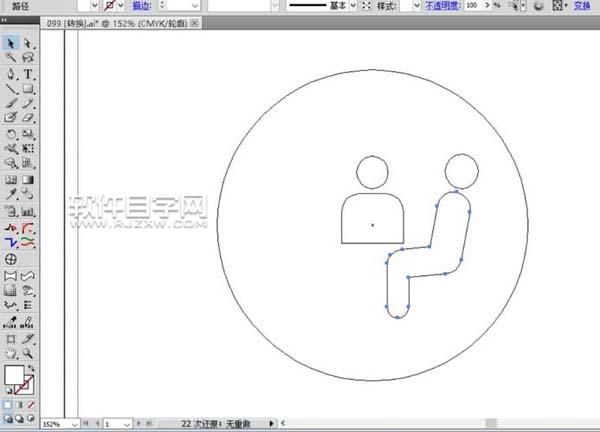Select the Hand tool
The width and height of the screenshot is (600, 432).
click(x=11, y=354)
